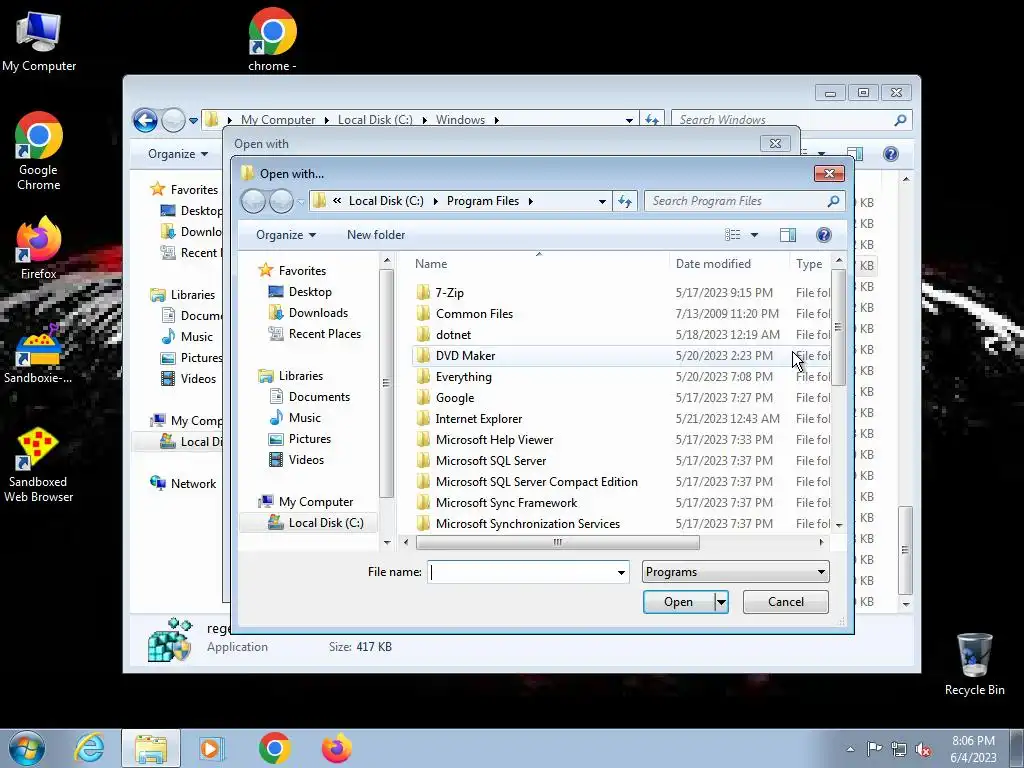The image size is (1024, 768).
Task: Click the Open button
Action: tap(679, 602)
